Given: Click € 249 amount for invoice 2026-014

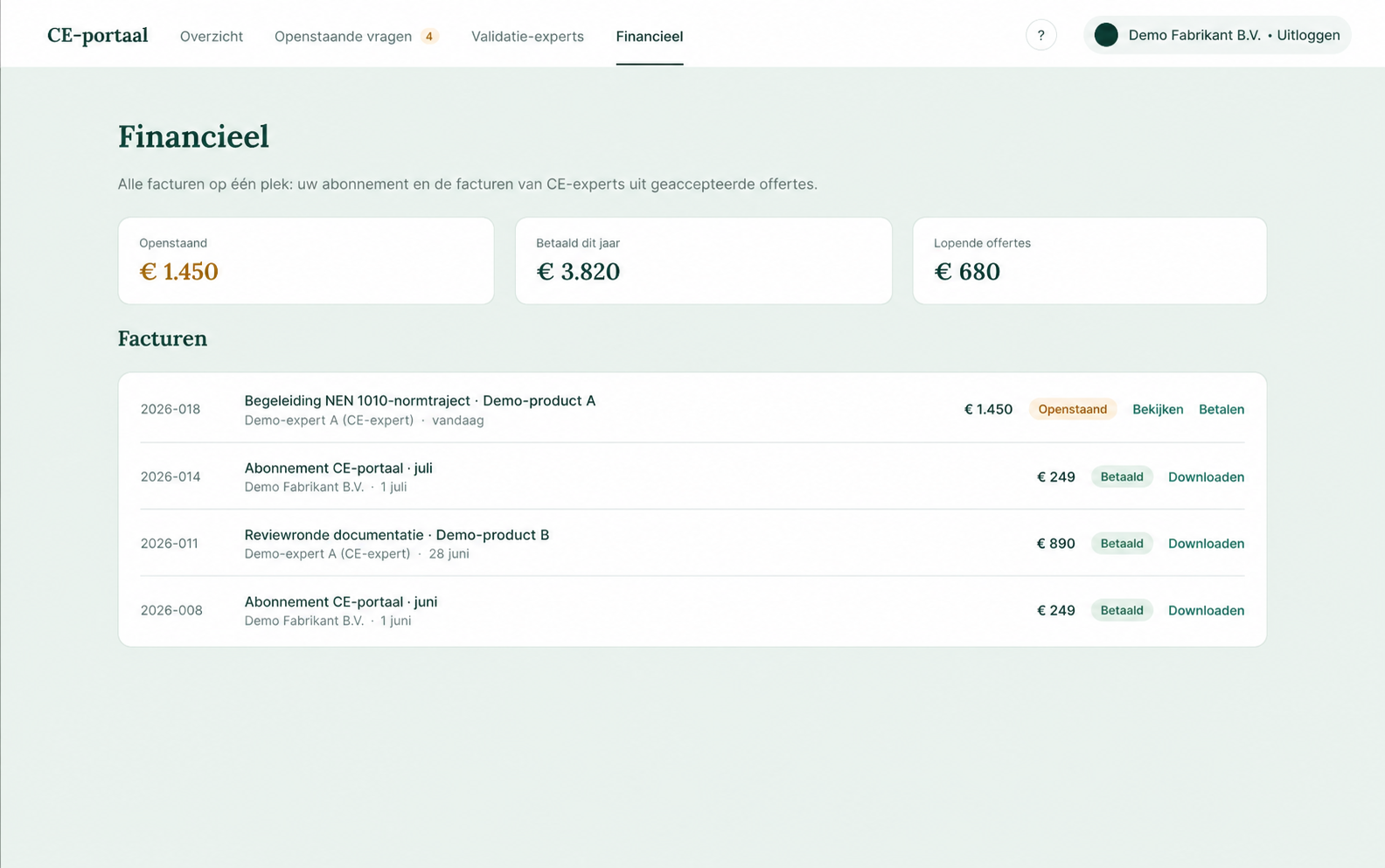Looking at the screenshot, I should coord(1056,476).
